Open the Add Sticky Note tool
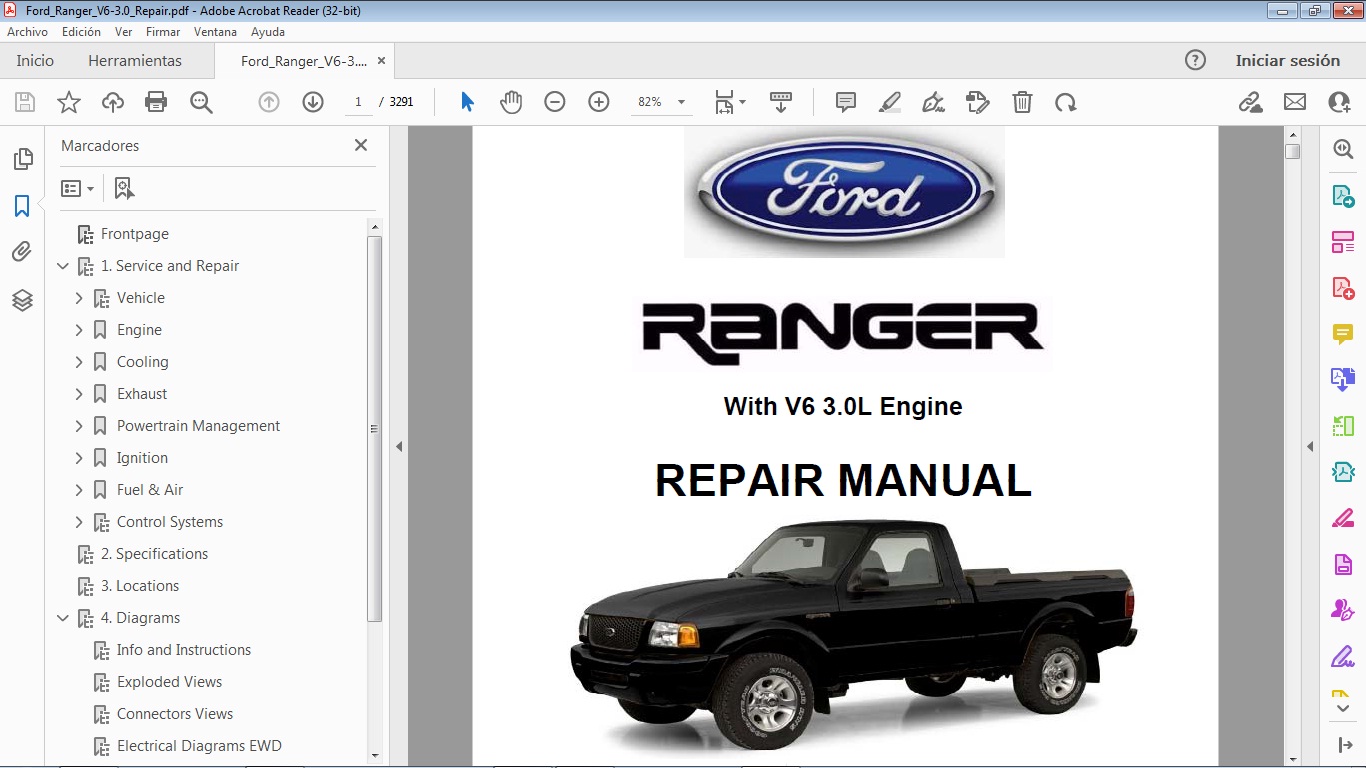Image resolution: width=1366 pixels, height=768 pixels. [845, 101]
